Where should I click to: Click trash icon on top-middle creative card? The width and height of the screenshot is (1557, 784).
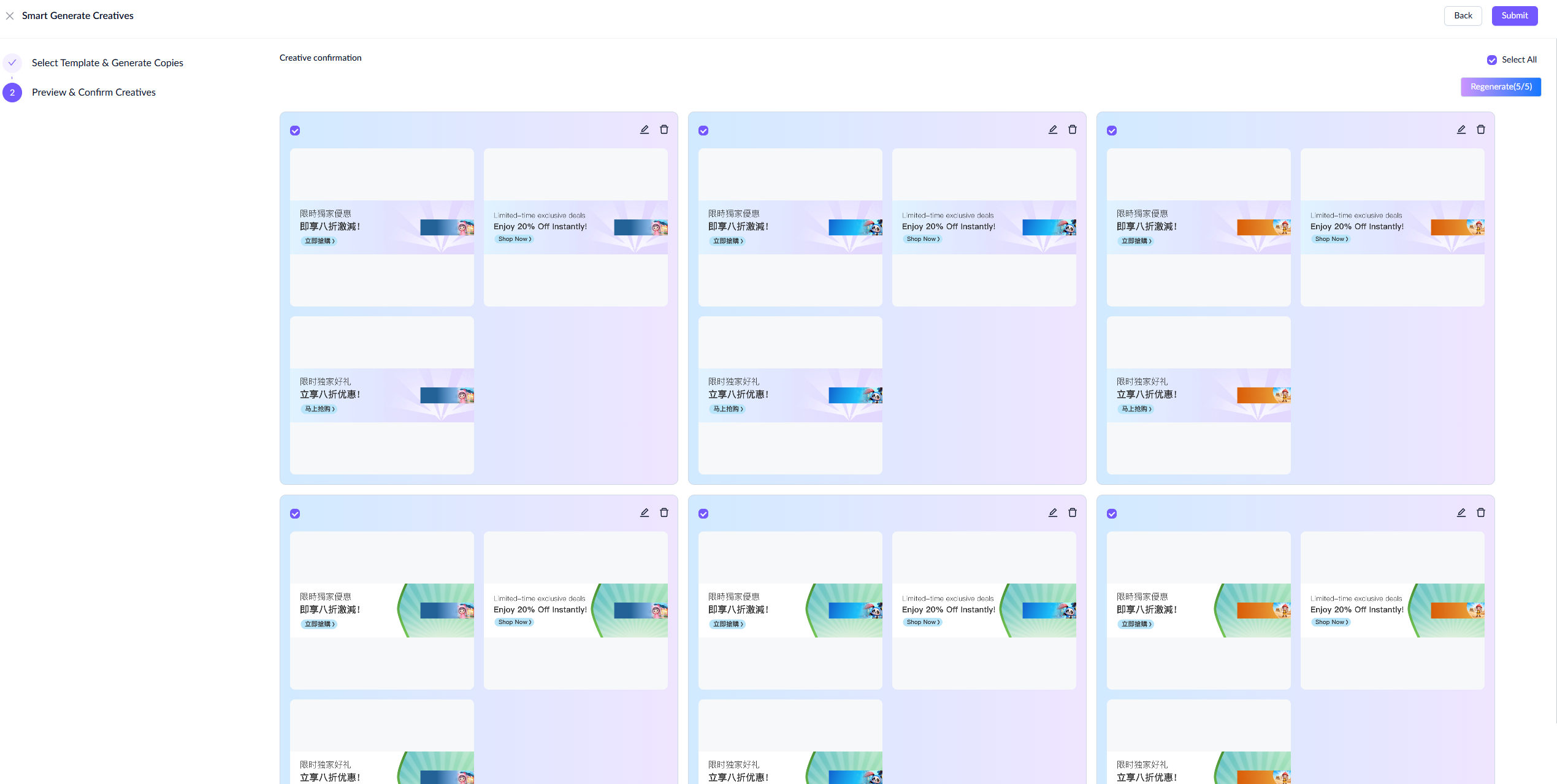[x=1073, y=129]
